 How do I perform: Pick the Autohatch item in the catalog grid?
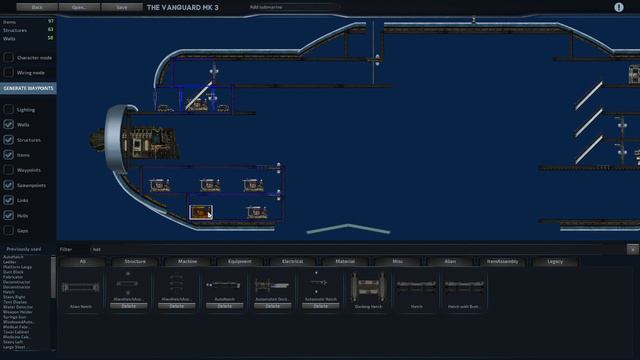click(x=224, y=285)
